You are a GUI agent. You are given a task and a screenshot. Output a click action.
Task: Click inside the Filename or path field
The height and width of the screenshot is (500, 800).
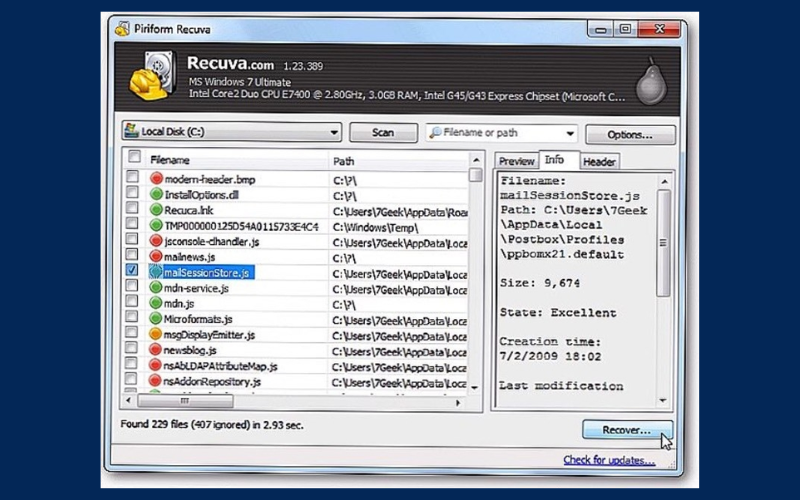(x=502, y=133)
